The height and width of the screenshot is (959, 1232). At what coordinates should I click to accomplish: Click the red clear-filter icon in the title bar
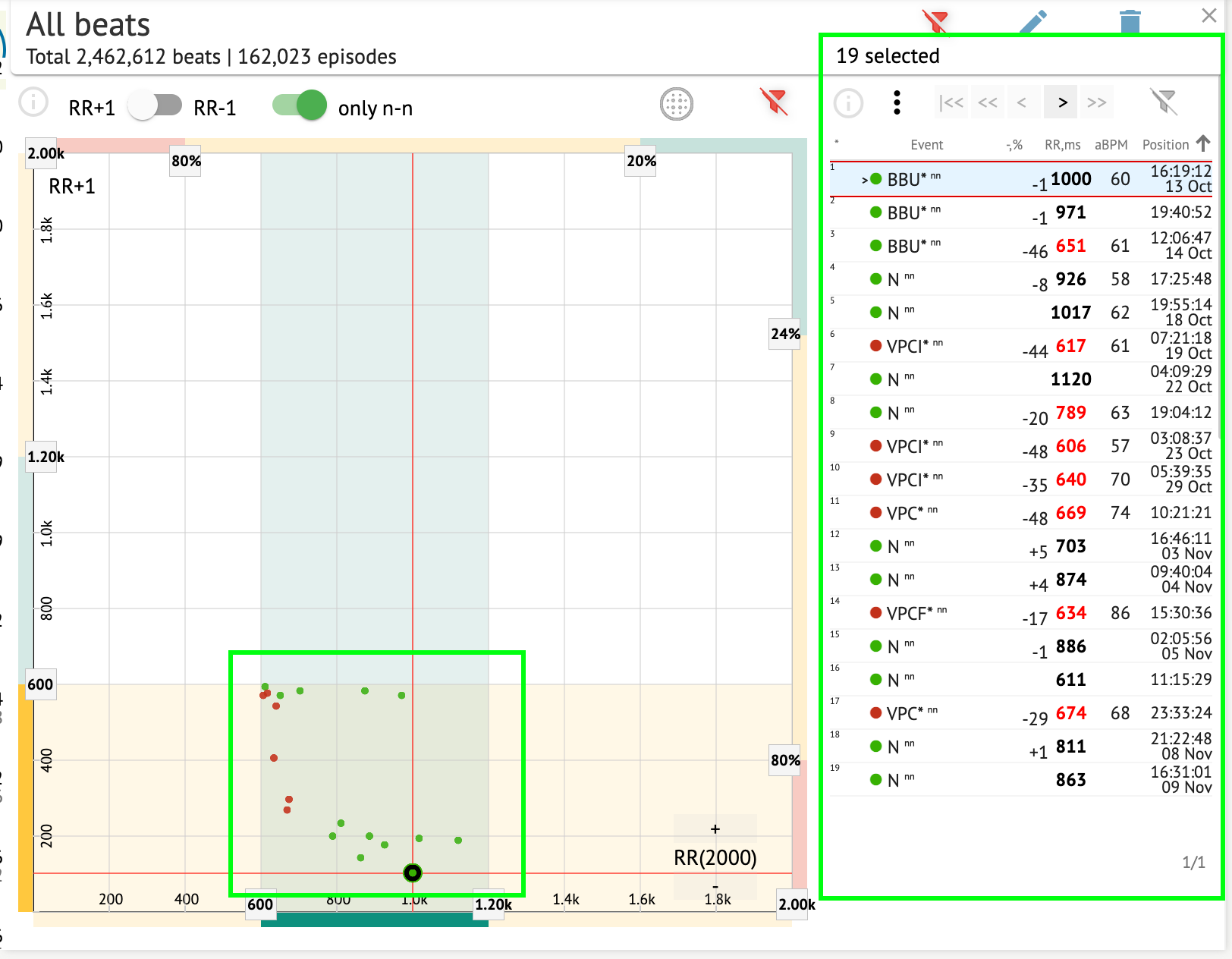coord(935,21)
